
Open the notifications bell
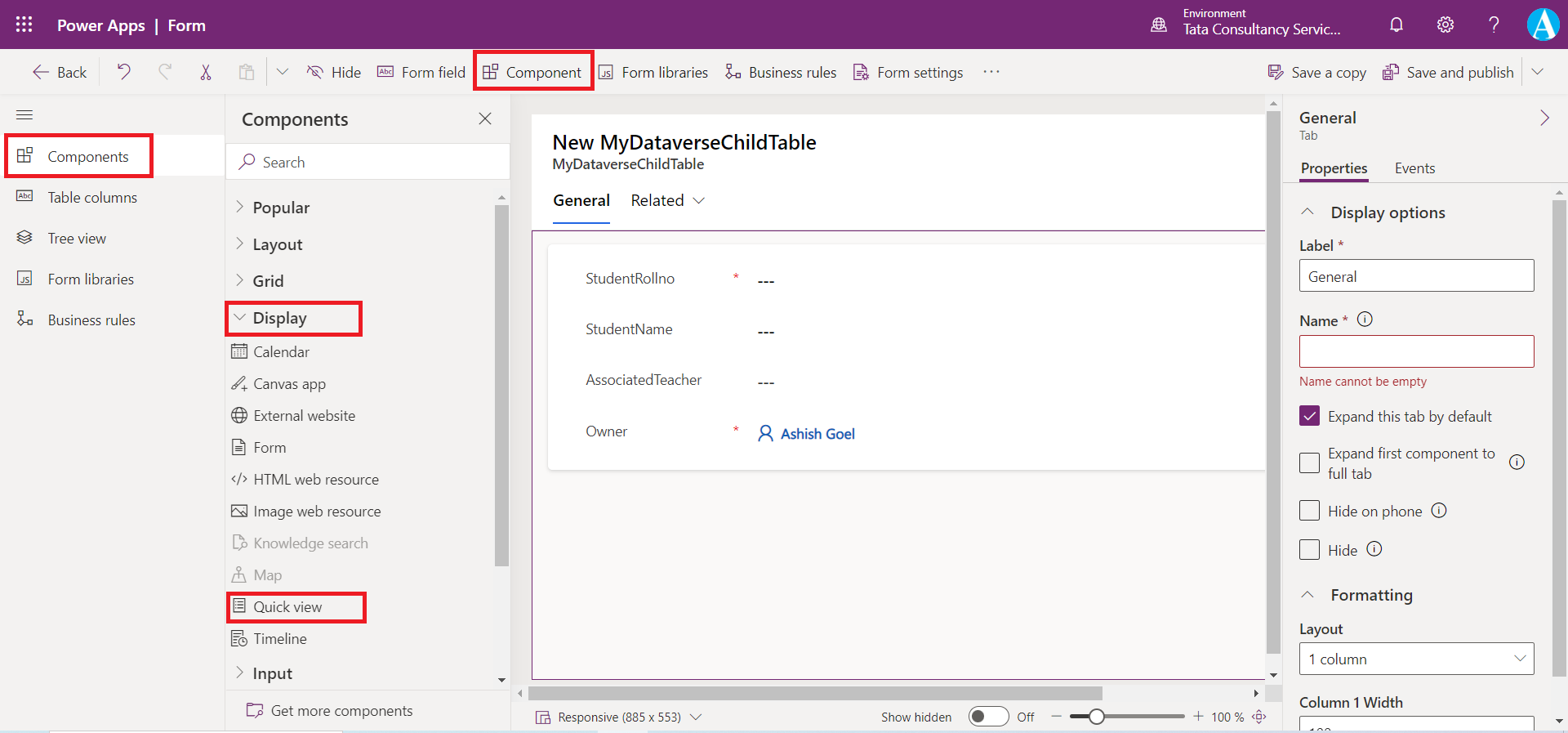click(x=1396, y=25)
